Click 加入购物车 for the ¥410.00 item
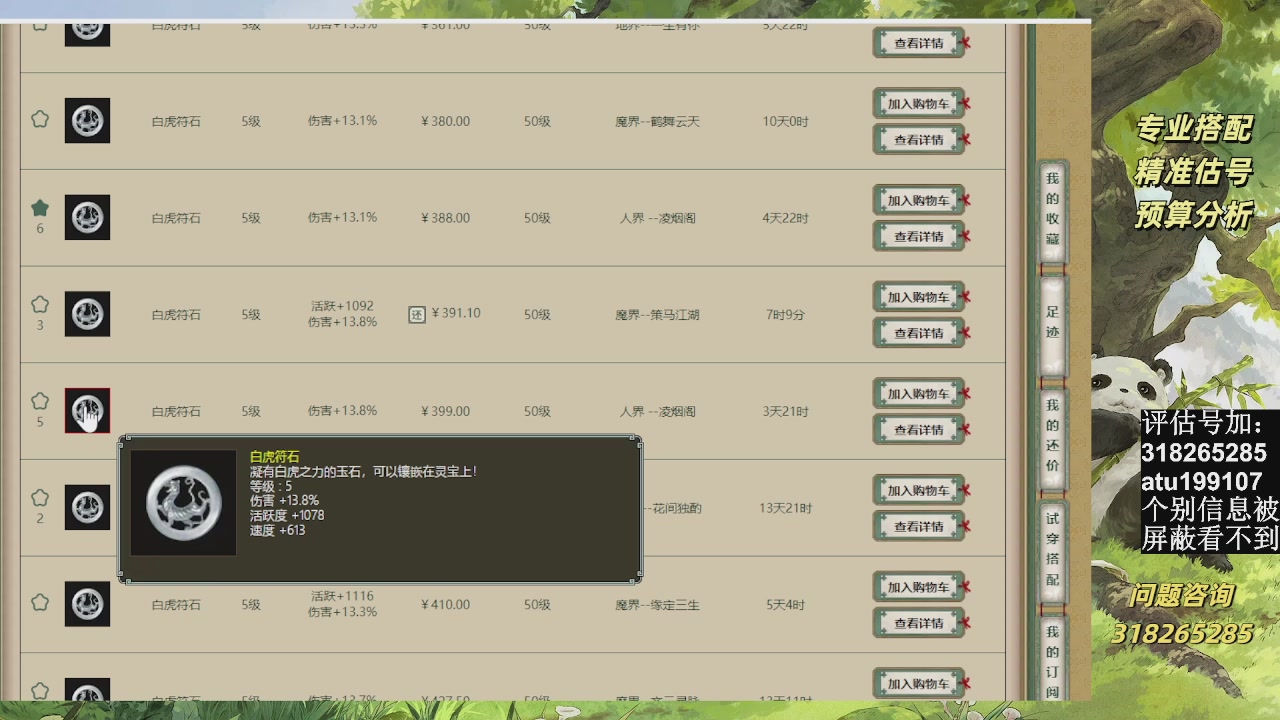 (x=918, y=587)
